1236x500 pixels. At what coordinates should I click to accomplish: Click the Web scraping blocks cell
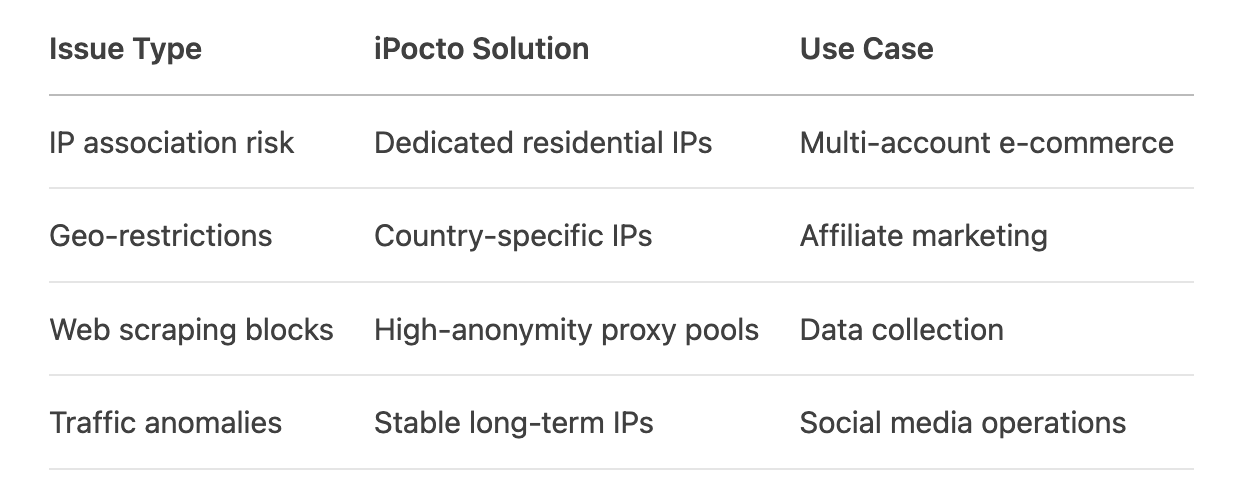coord(191,330)
